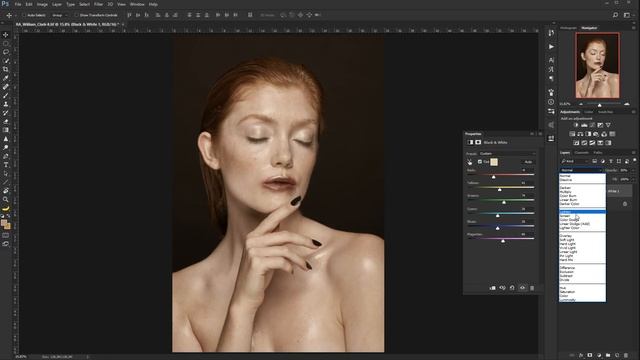Adjust the Reds slider handle
This screenshot has height=360, width=640.
pos(493,177)
